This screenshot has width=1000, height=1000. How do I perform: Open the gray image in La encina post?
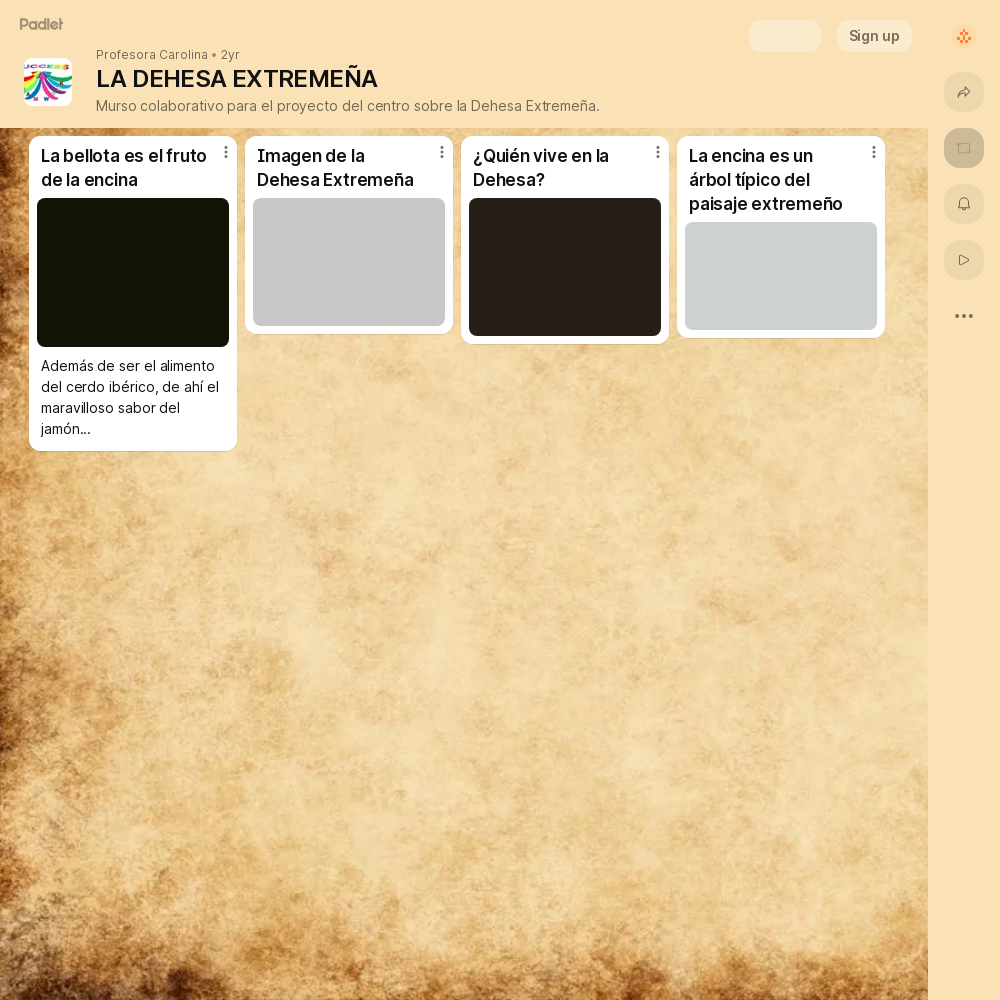point(781,276)
